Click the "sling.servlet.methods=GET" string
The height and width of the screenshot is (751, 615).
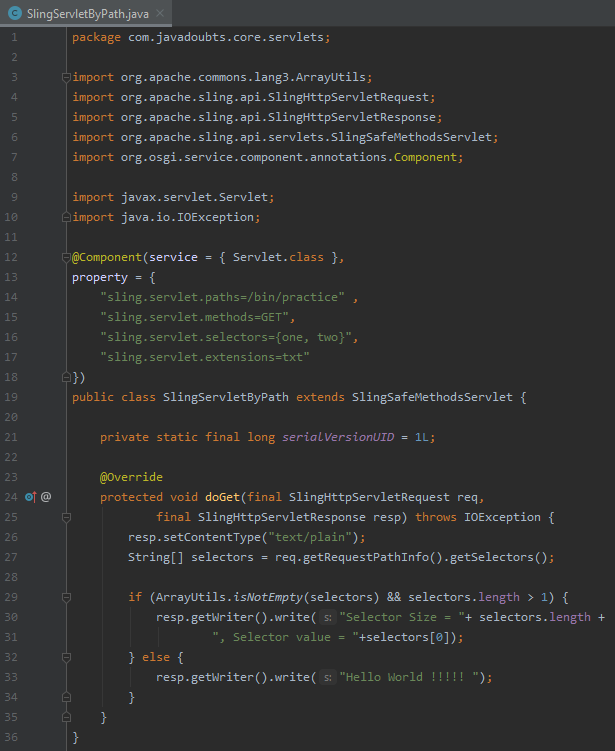(194, 318)
